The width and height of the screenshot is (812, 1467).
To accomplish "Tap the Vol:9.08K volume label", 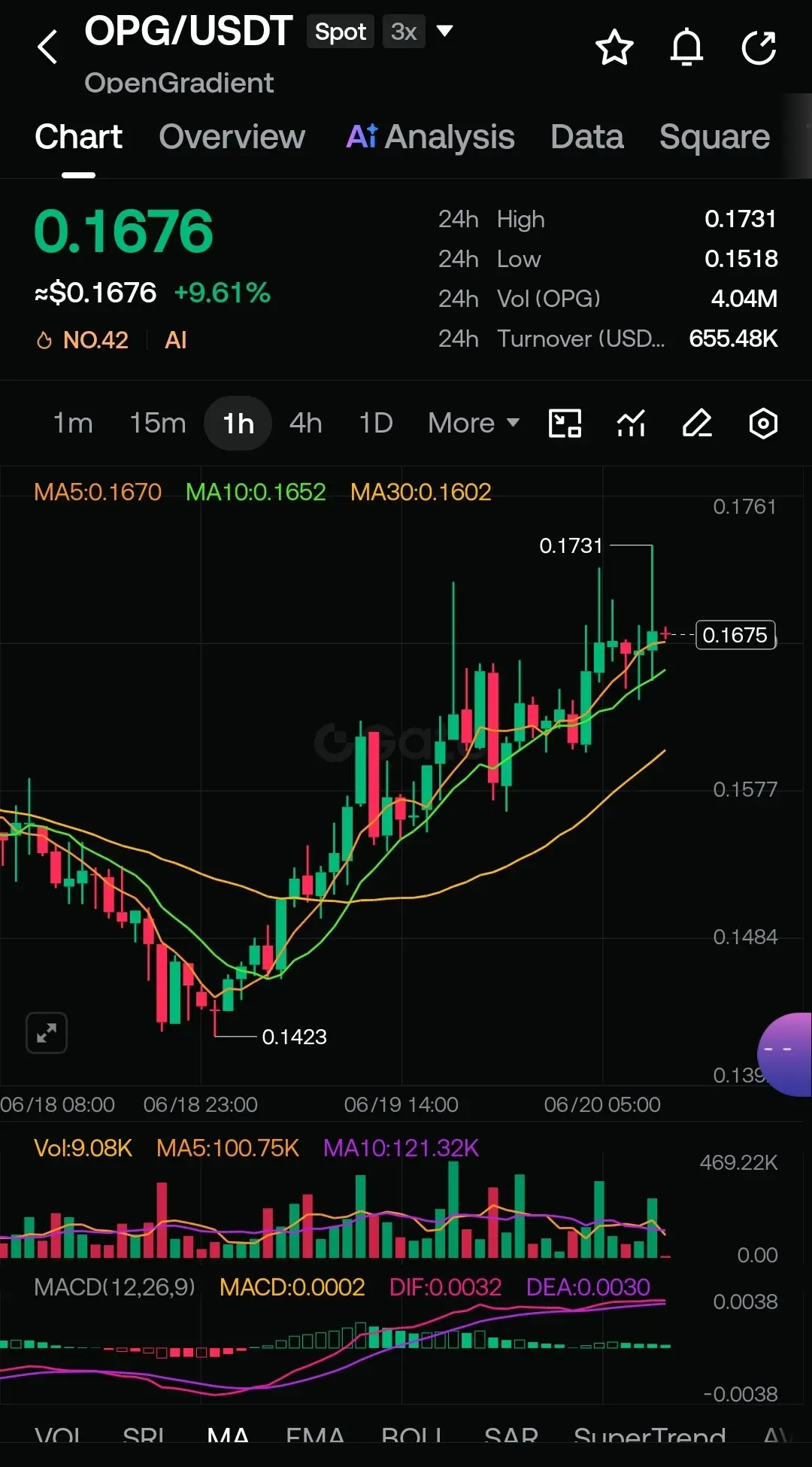I will [83, 1148].
